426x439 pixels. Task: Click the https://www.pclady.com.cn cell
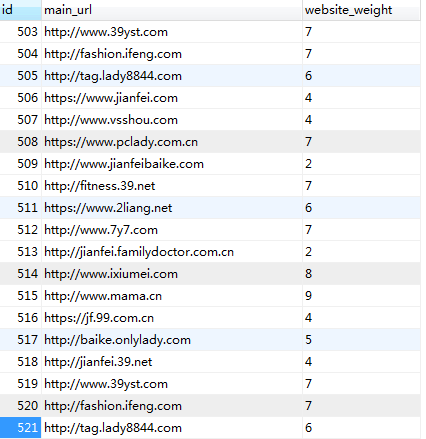(x=172, y=142)
